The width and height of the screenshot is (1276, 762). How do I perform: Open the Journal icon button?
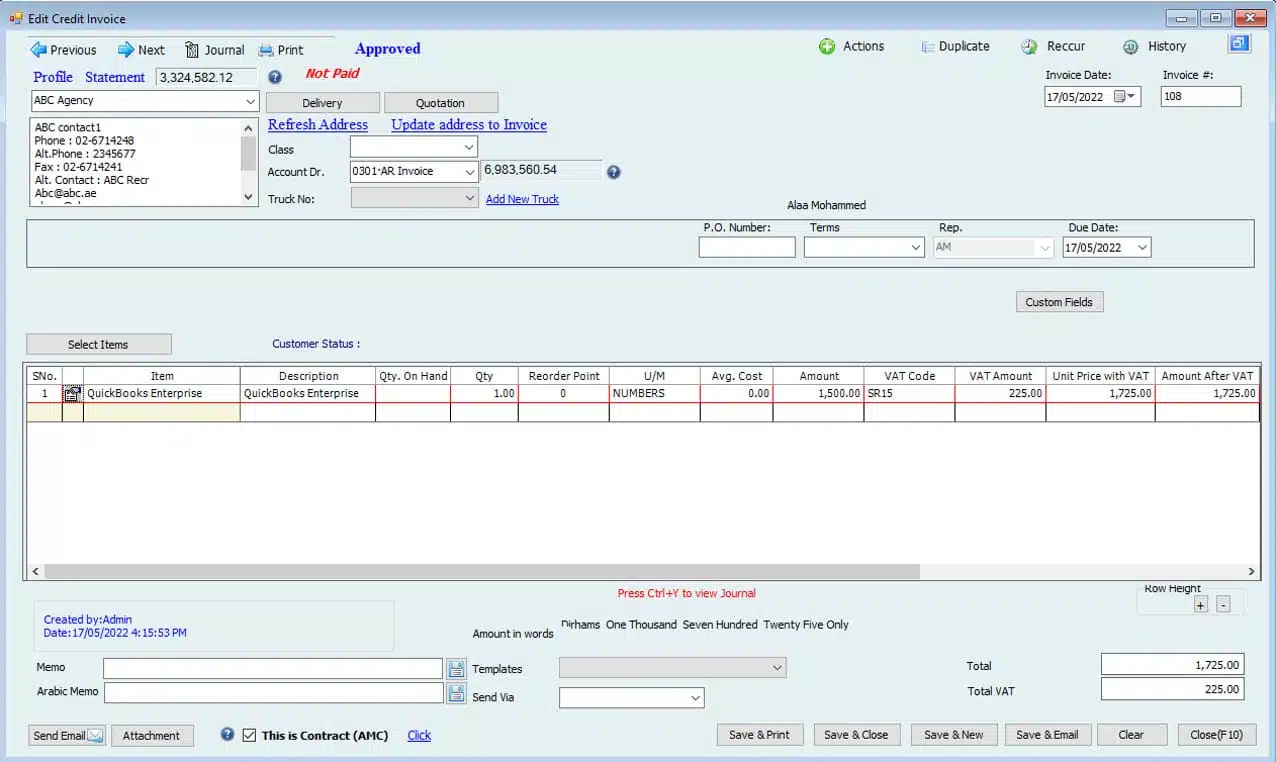(x=192, y=49)
